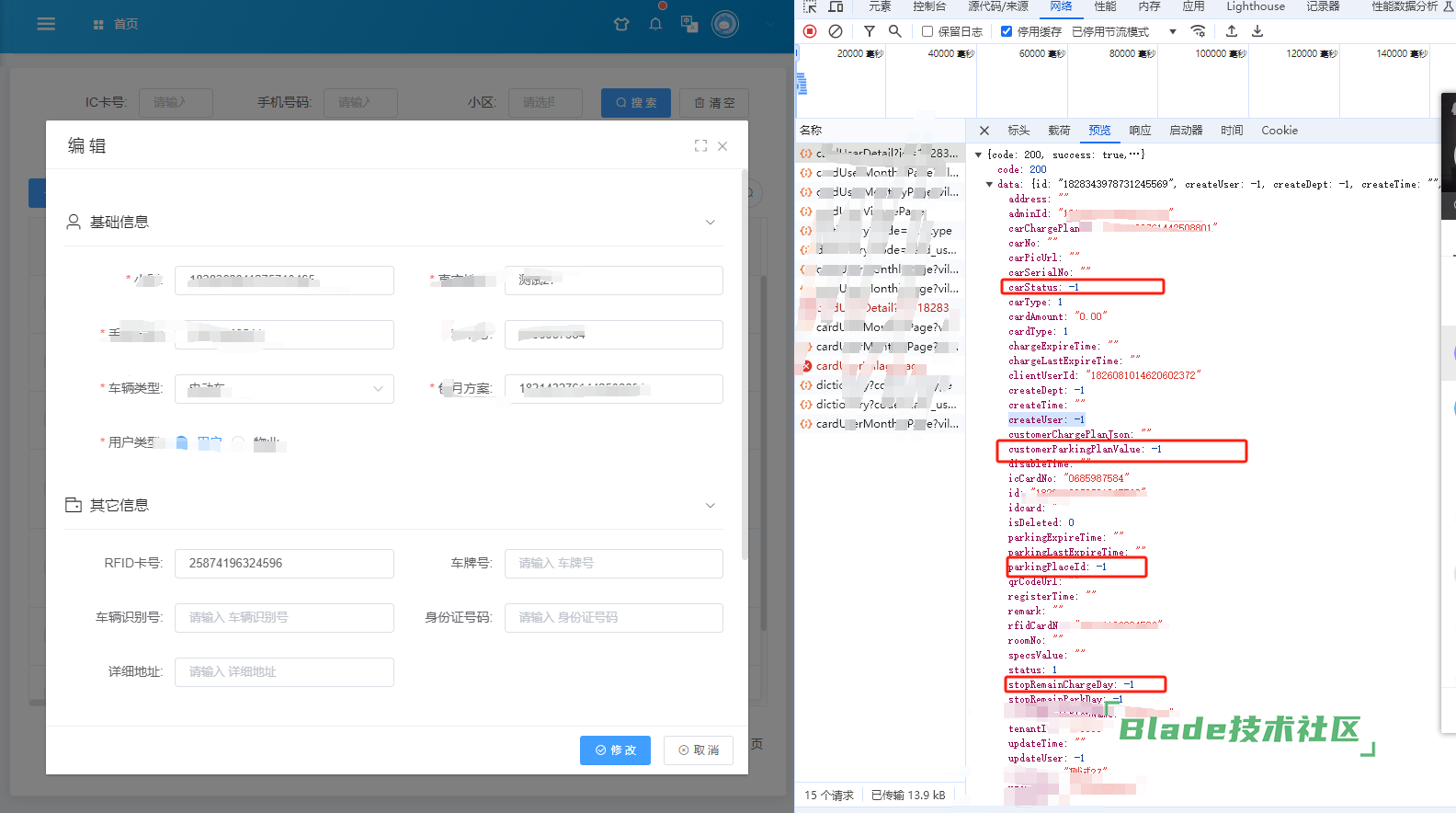Image resolution: width=1456 pixels, height=813 pixels.
Task: Open the 启动器 request tab
Action: click(1186, 131)
